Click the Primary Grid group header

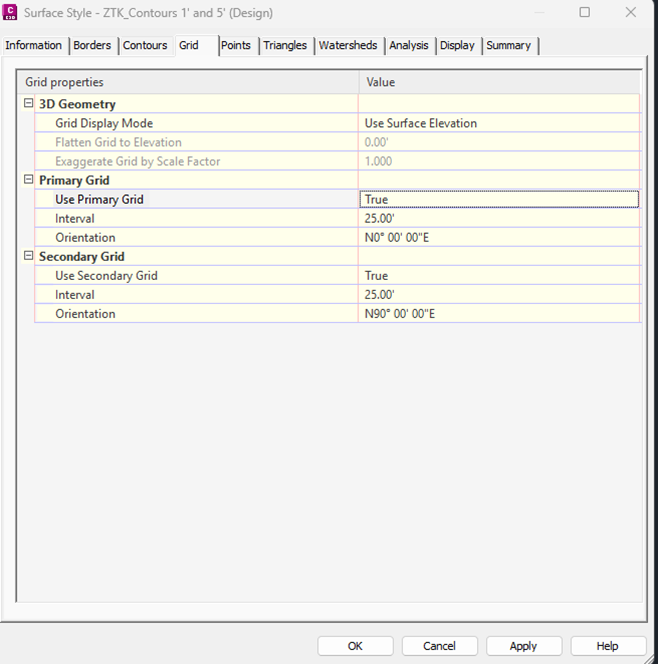[x=75, y=180]
